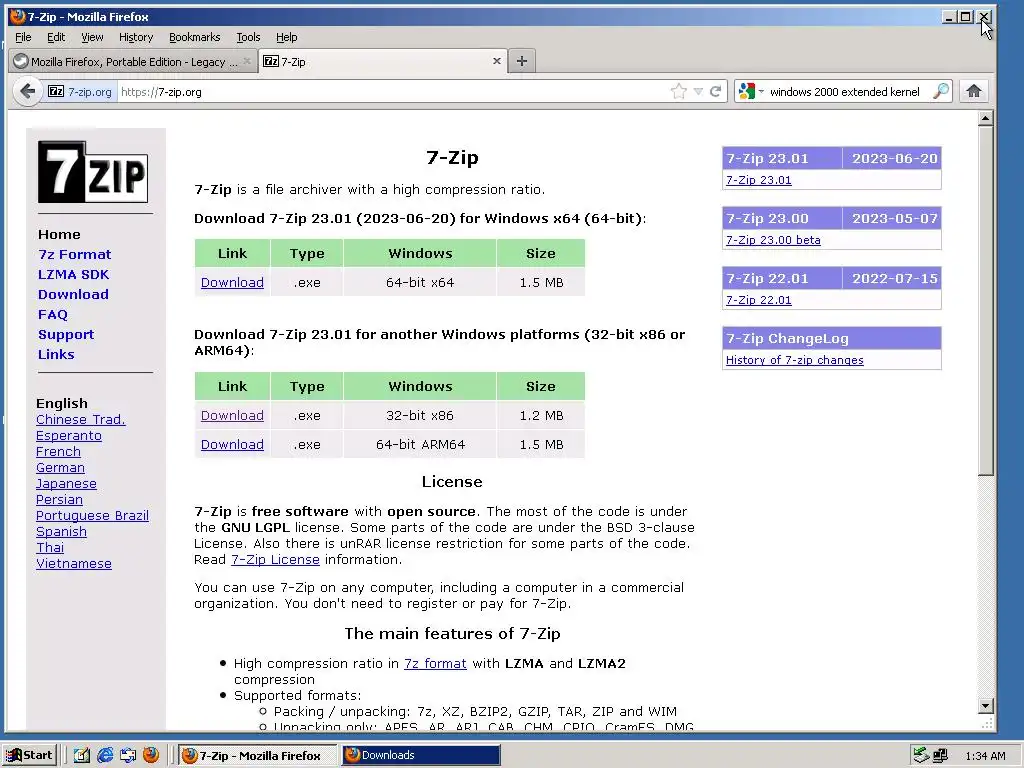Viewport: 1024px width, 768px height.
Task: Download the 64-bit ARM64 exe
Action: 232,445
